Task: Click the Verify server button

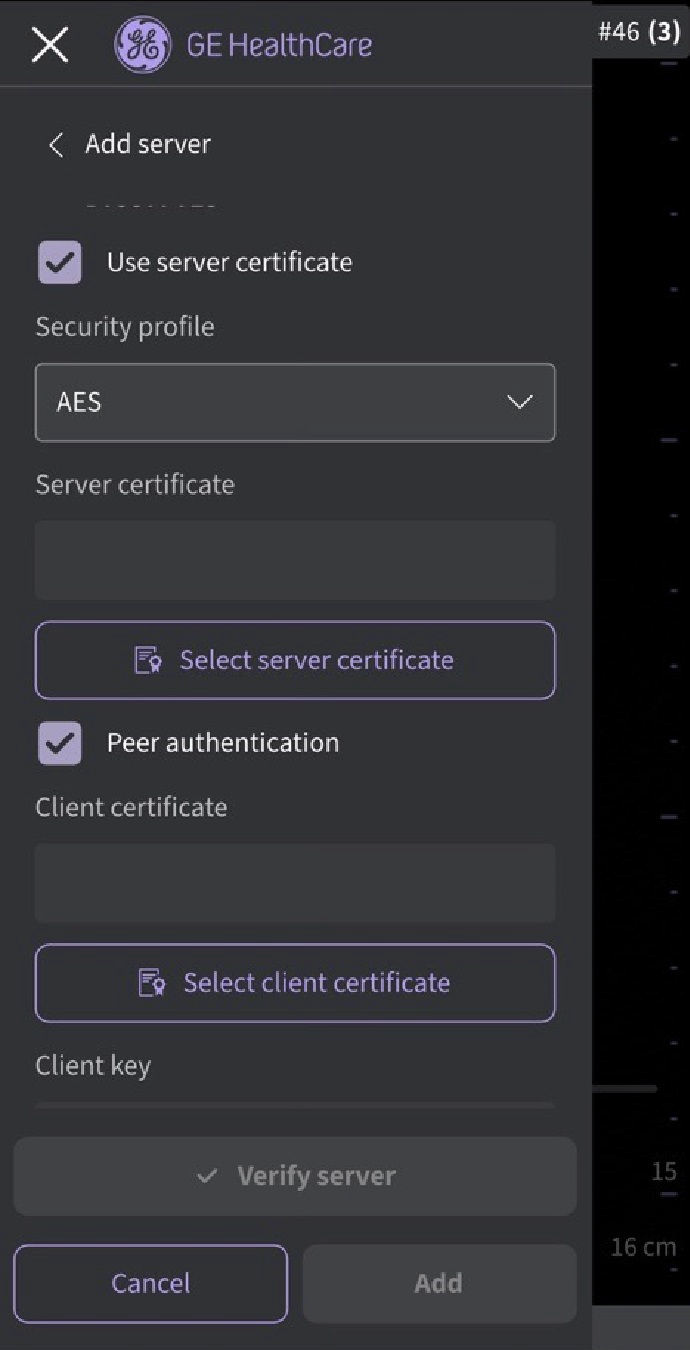Action: tap(295, 1176)
